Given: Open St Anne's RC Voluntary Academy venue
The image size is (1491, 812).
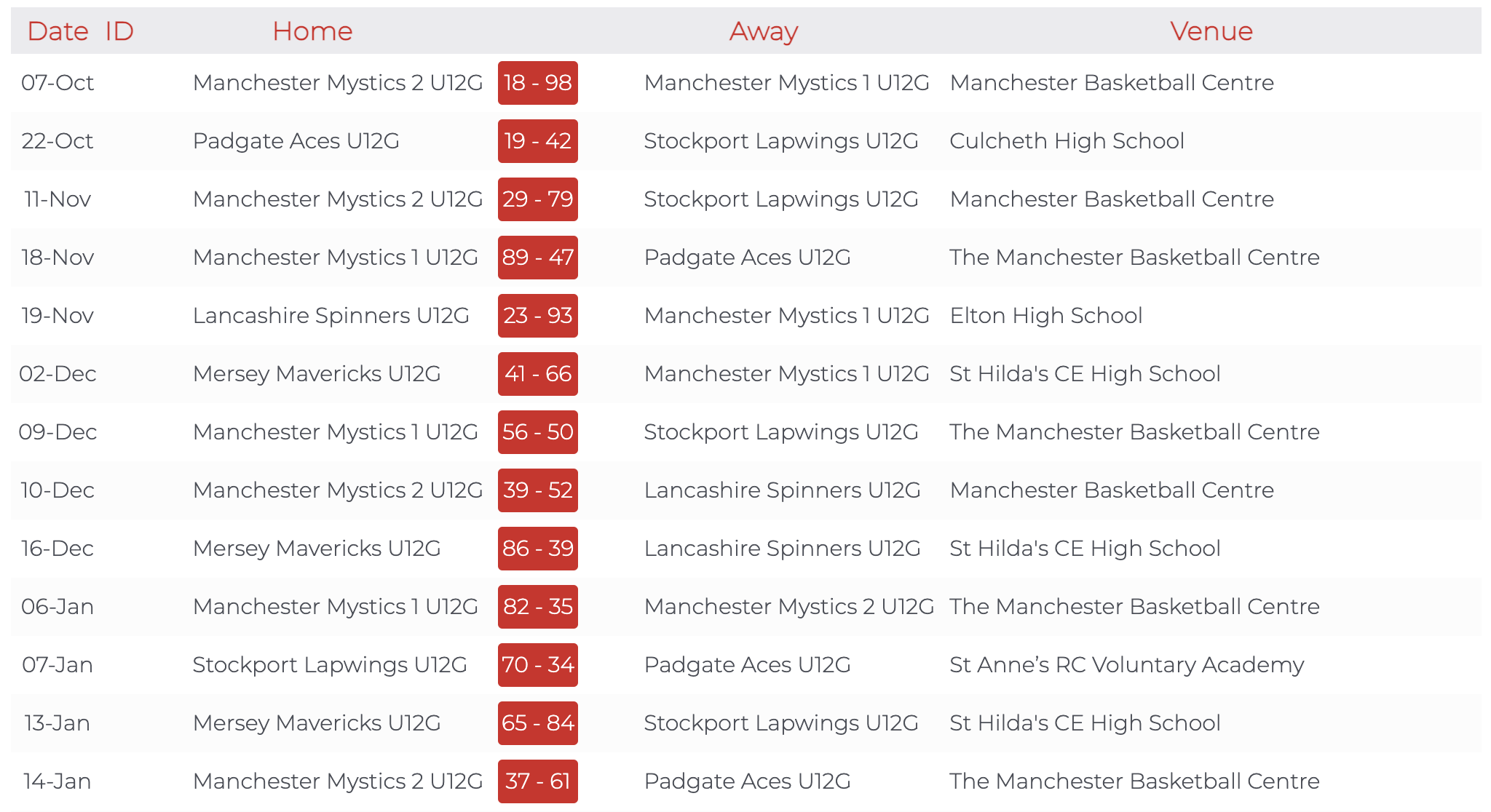Looking at the screenshot, I should pyautogui.click(x=1126, y=665).
